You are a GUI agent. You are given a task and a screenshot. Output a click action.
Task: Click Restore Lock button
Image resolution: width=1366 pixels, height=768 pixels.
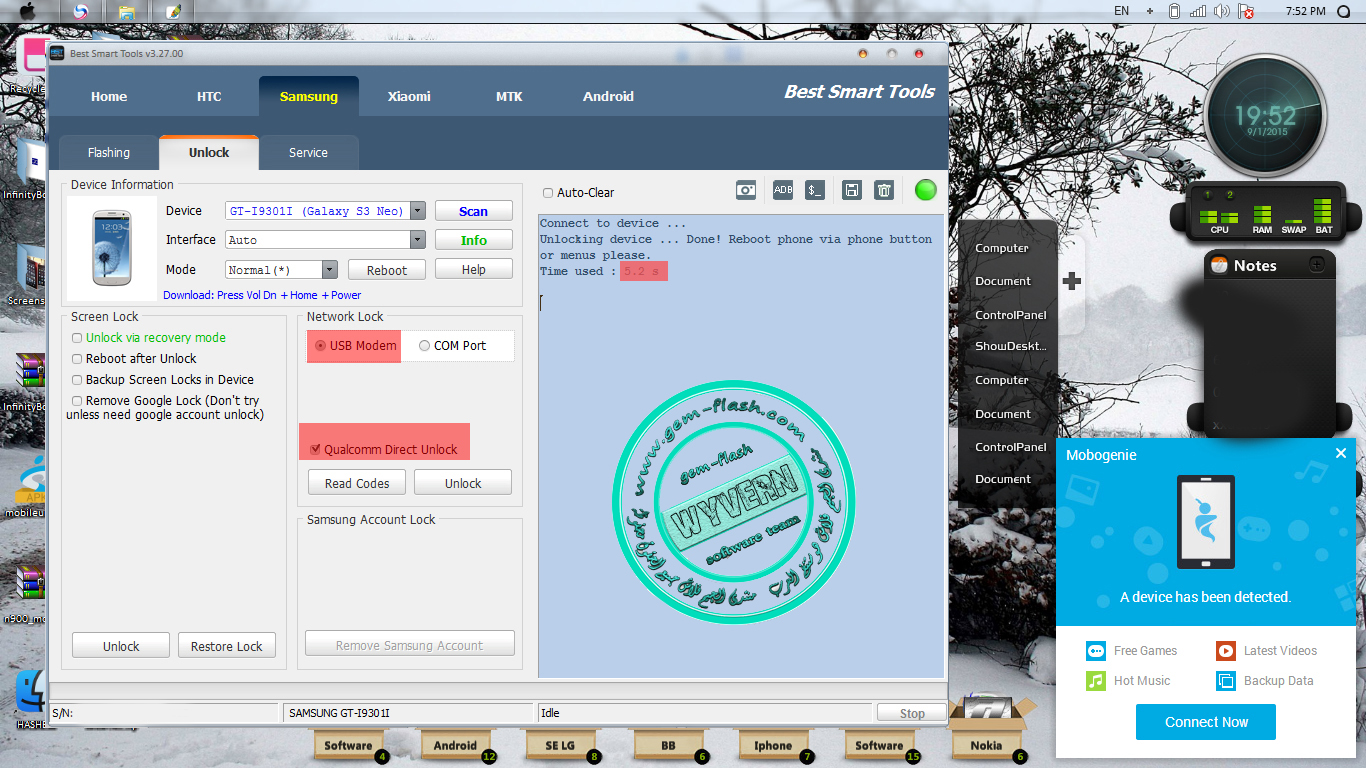tap(227, 646)
